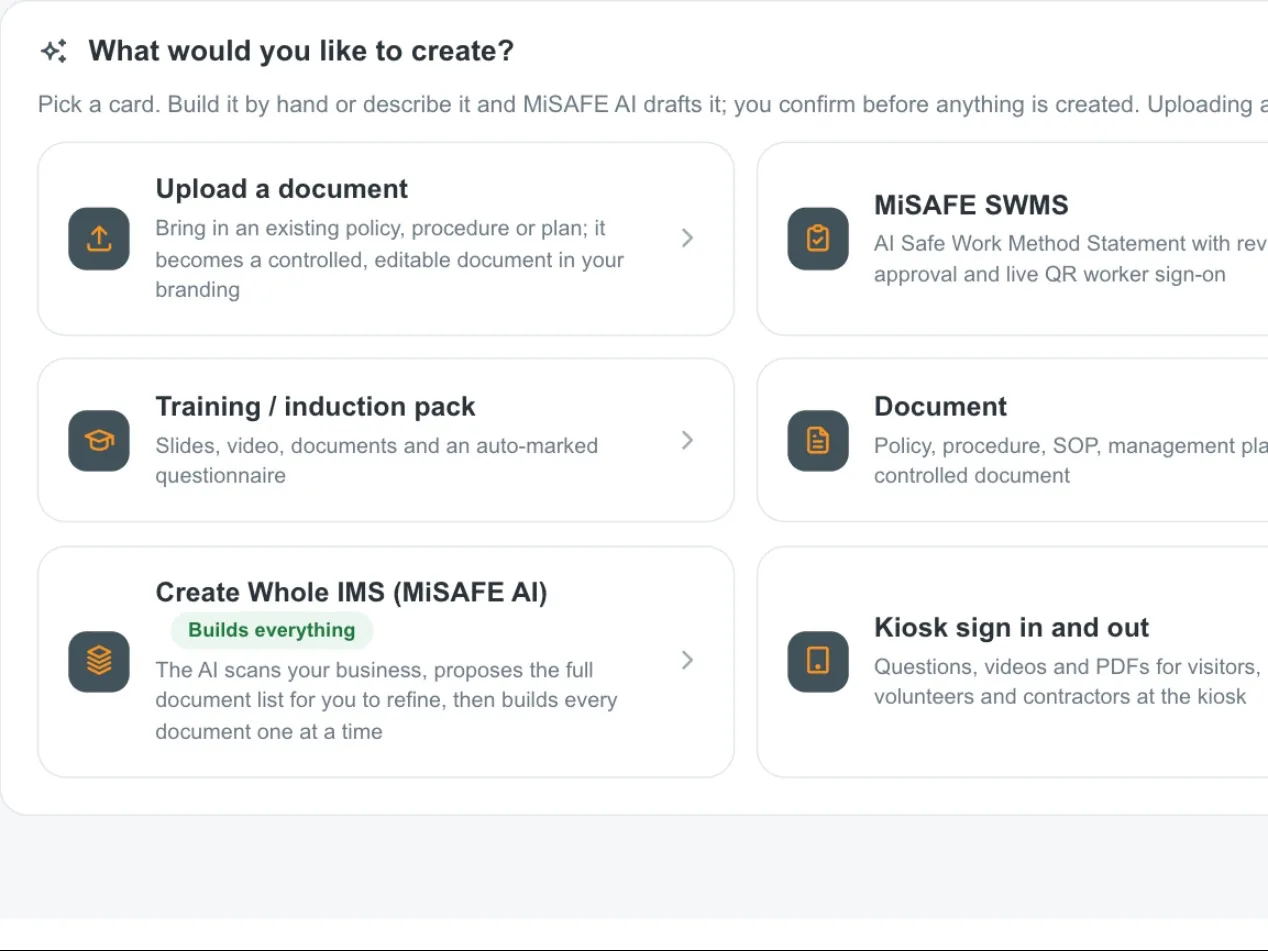Select the Kiosk sign in and out title
Screen dimensions: 1268x951
point(1011,628)
